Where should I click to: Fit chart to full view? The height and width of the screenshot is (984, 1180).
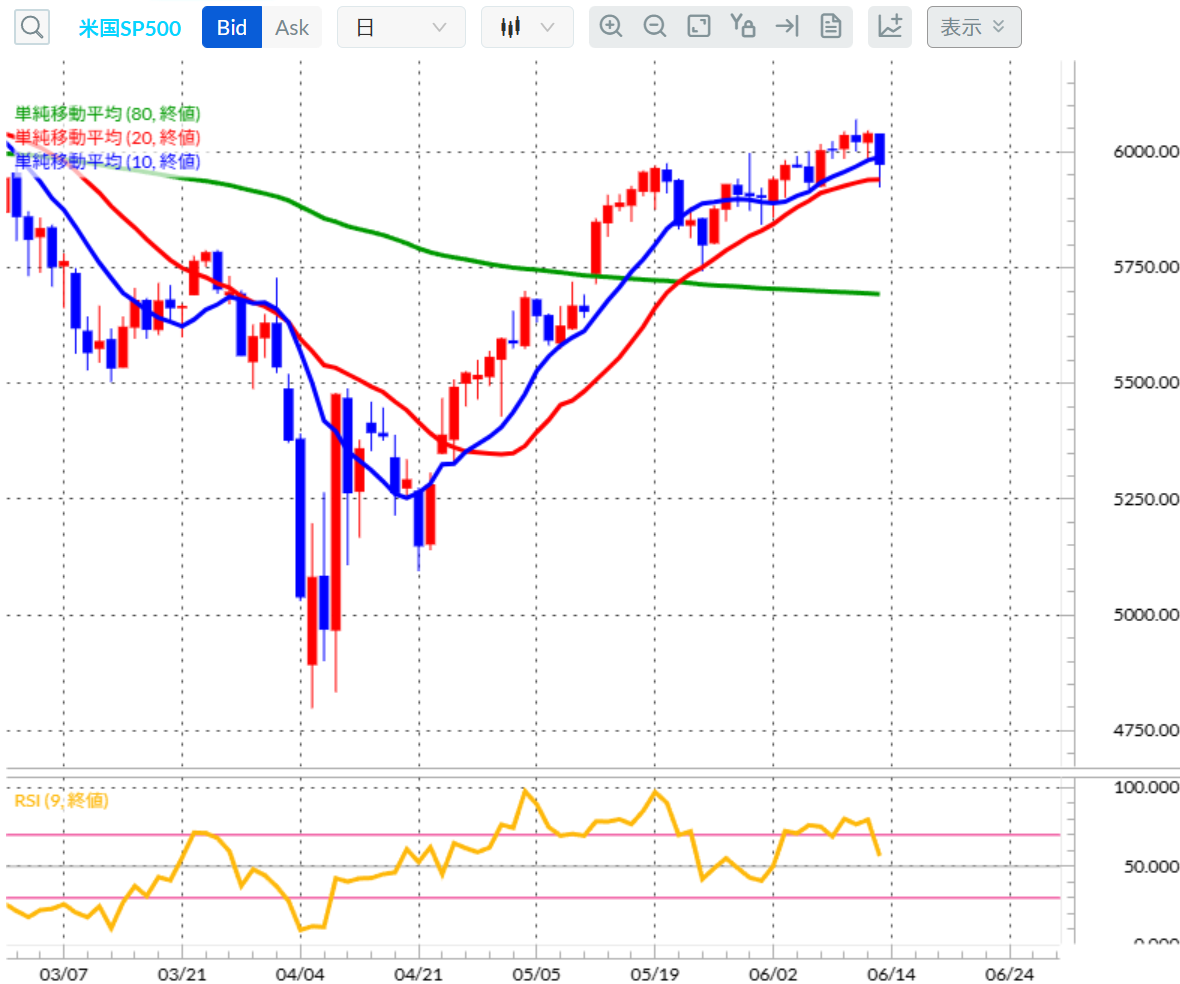(699, 26)
